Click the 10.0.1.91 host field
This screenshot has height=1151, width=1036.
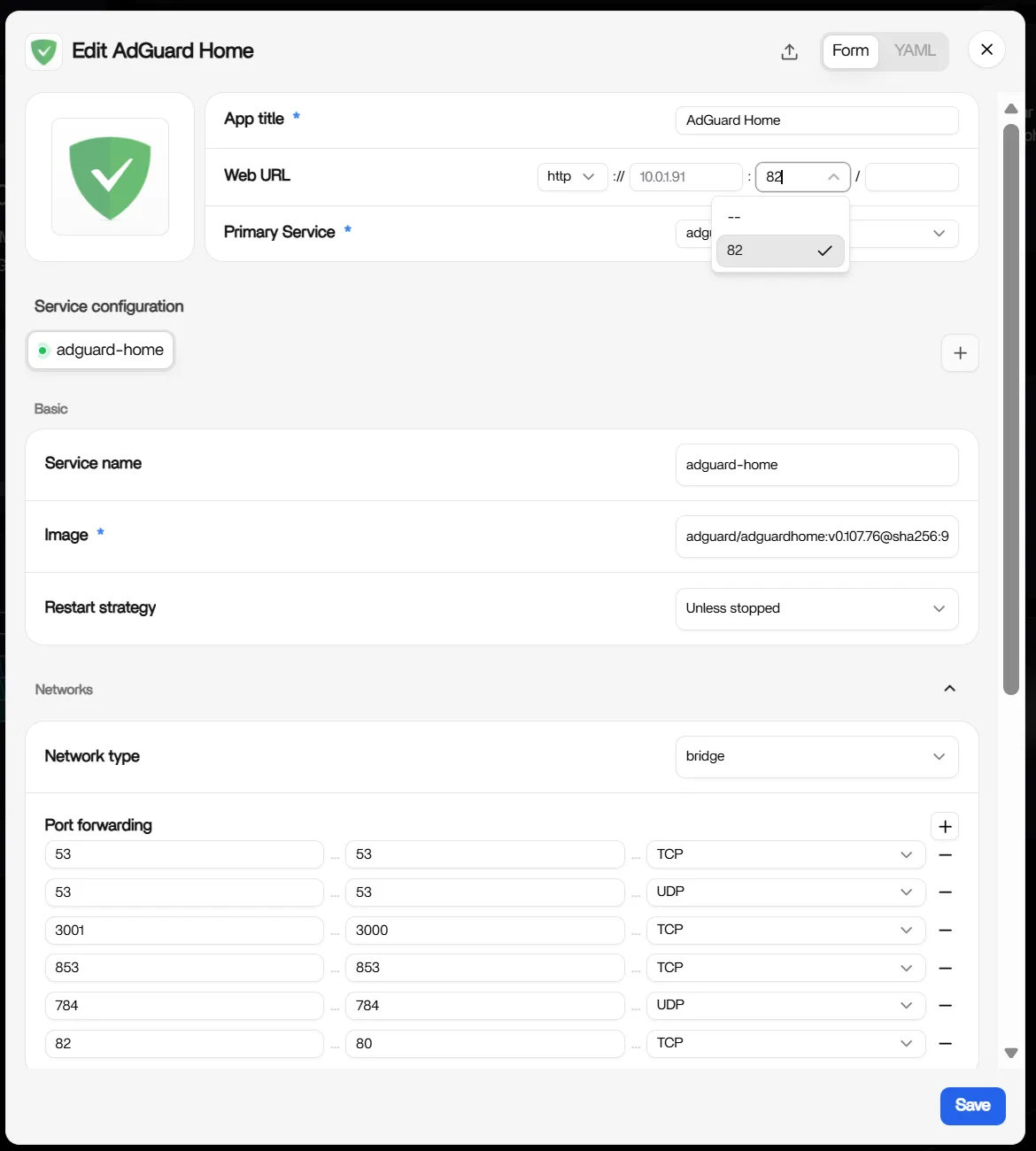(x=685, y=176)
